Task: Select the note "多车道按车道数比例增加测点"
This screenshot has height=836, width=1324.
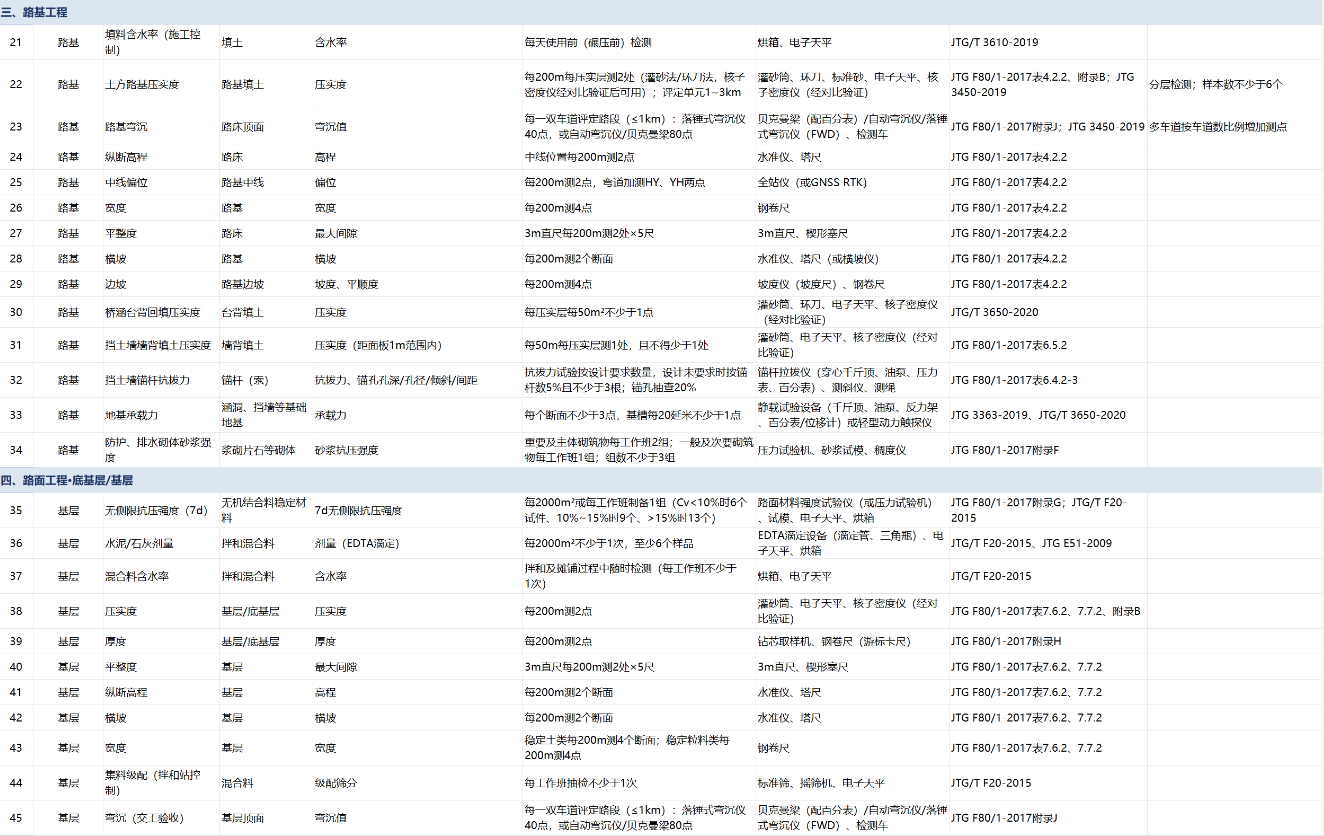Action: coord(1218,127)
